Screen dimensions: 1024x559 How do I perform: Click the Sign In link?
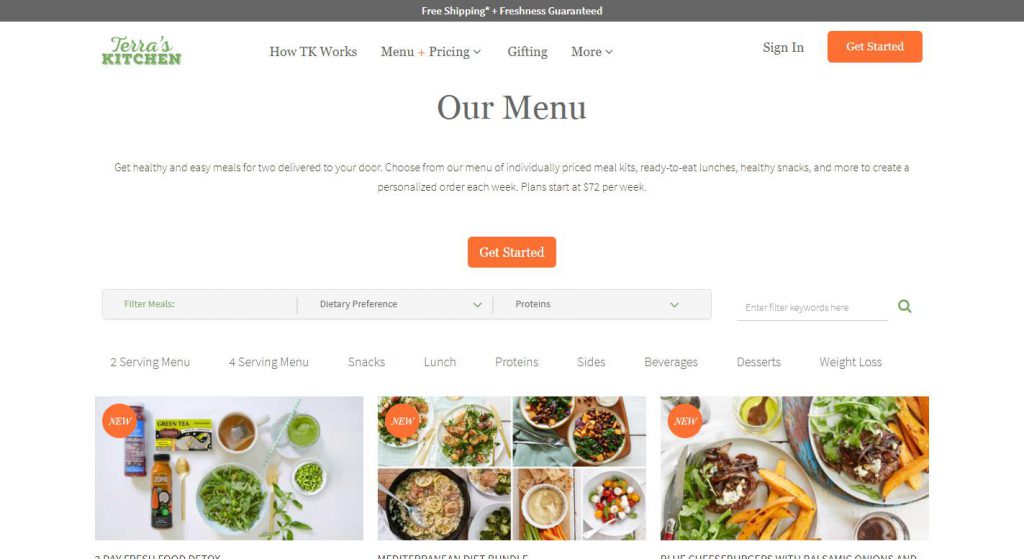tap(783, 47)
